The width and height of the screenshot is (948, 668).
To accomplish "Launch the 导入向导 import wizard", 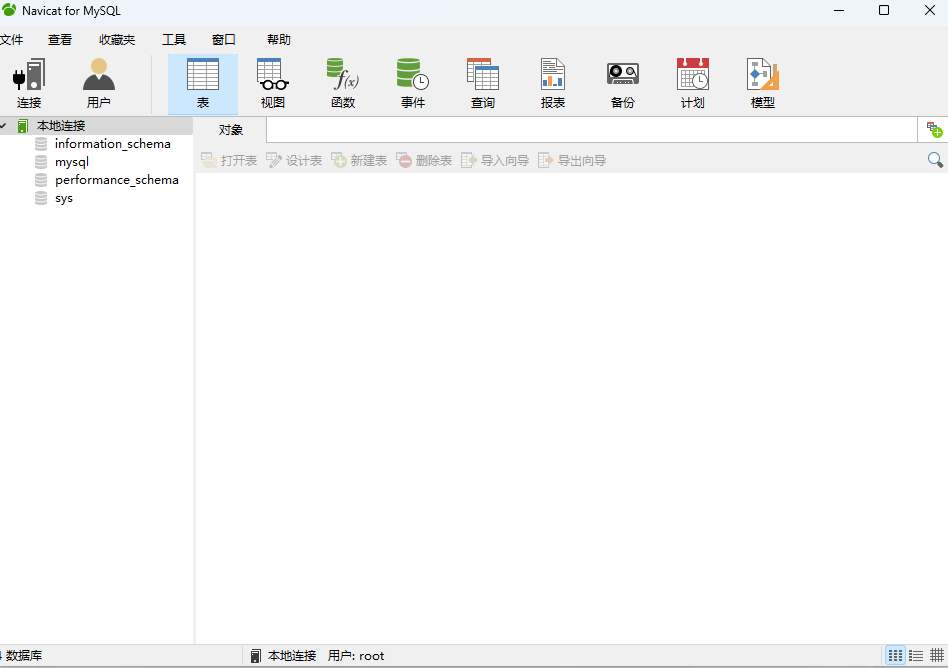I will tap(495, 160).
